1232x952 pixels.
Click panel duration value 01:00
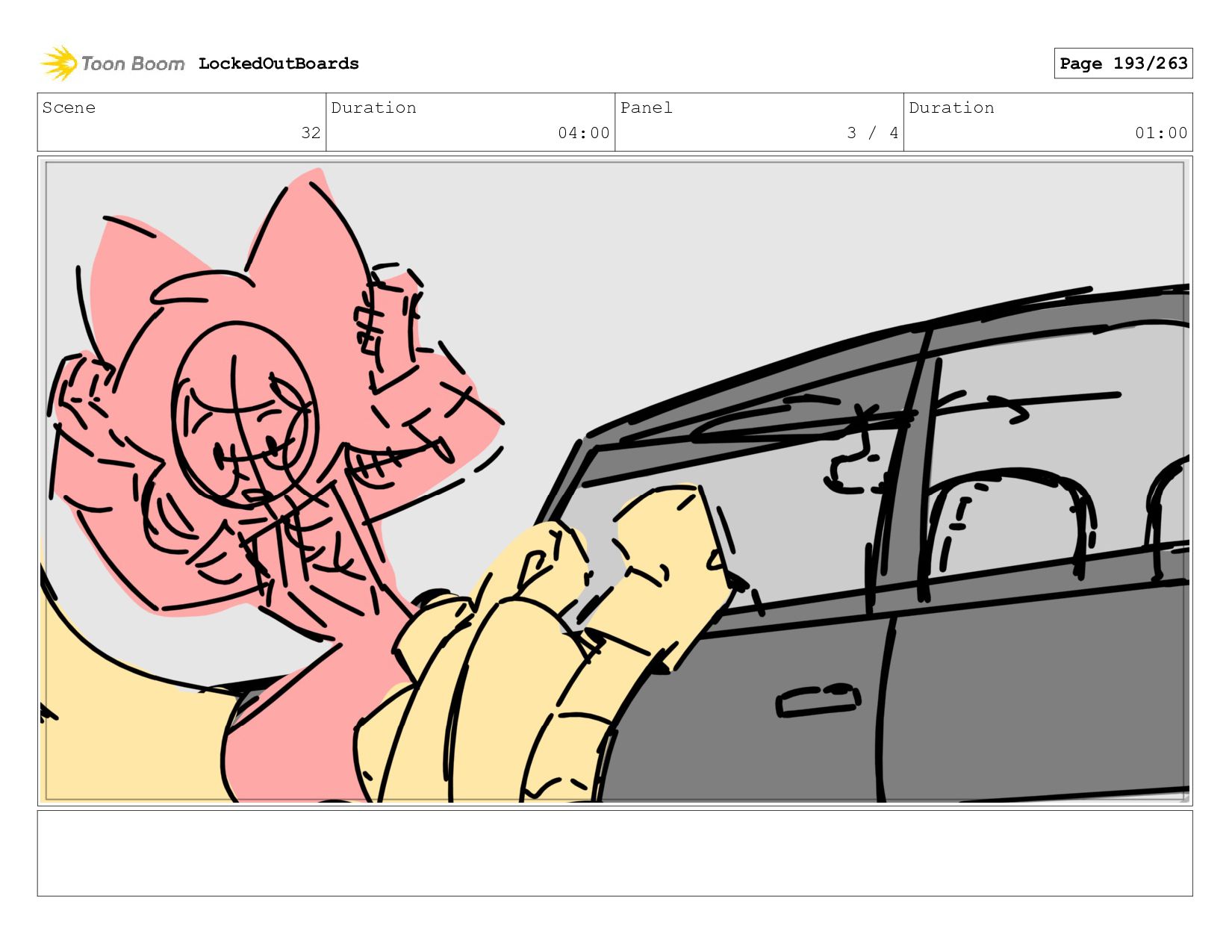(x=1161, y=133)
